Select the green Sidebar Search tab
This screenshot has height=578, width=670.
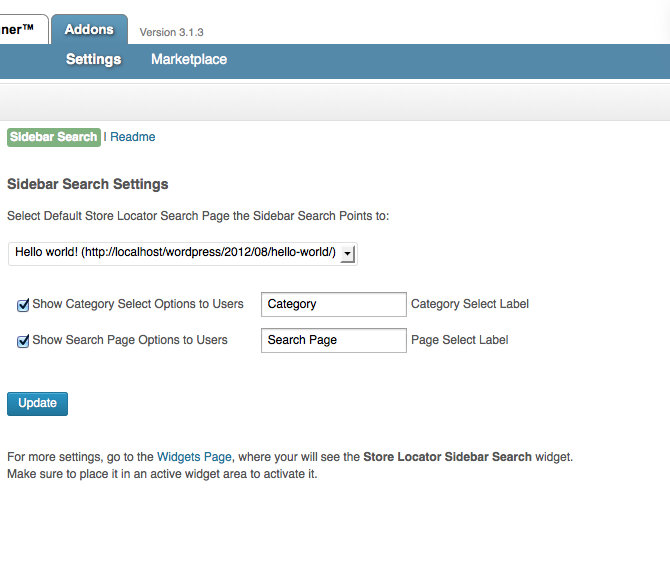coord(54,137)
